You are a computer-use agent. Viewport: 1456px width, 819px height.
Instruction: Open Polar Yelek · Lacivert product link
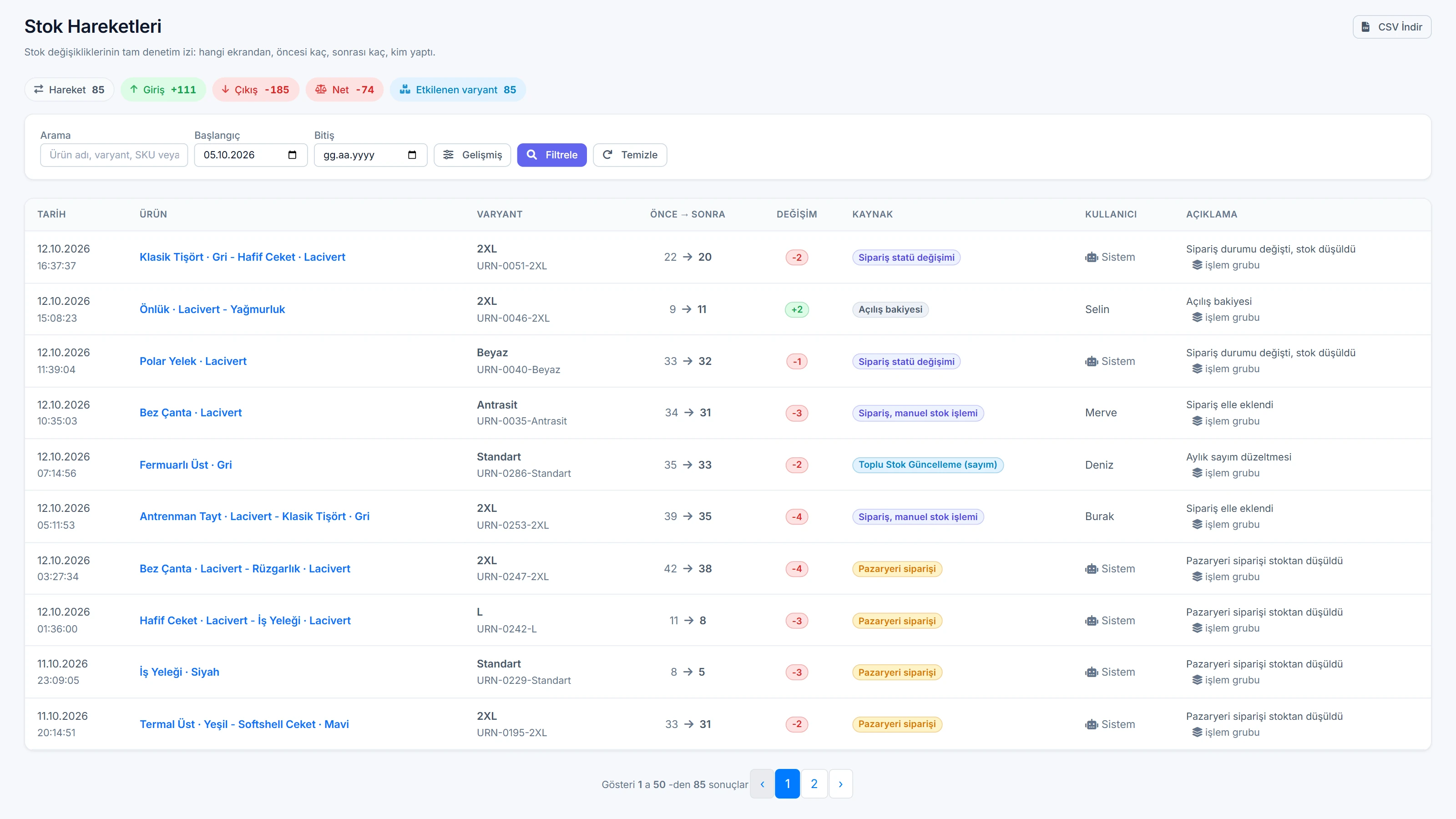click(x=193, y=361)
